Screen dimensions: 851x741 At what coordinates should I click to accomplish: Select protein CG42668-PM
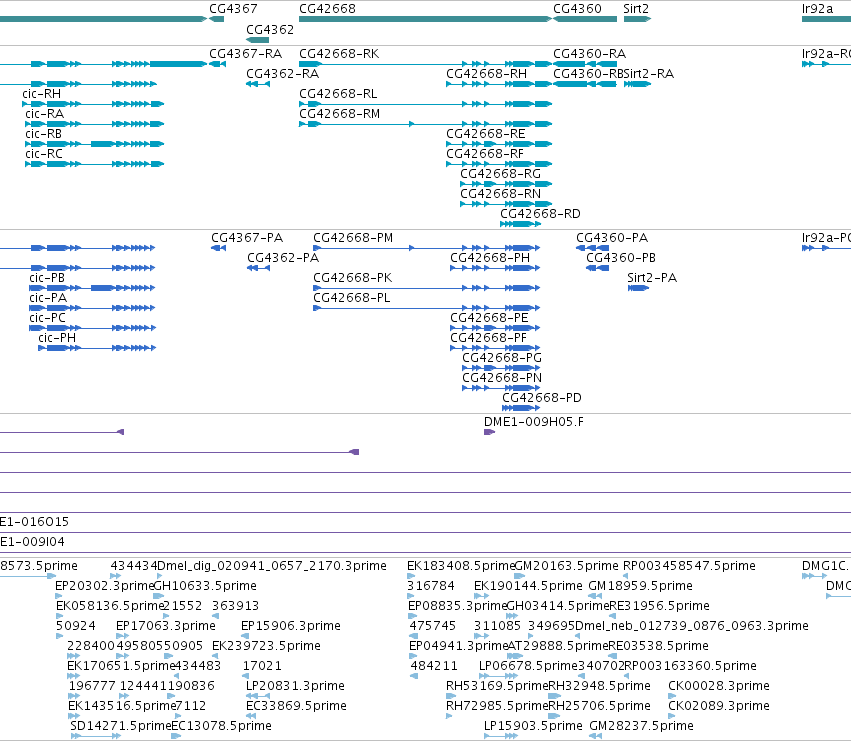pos(353,238)
